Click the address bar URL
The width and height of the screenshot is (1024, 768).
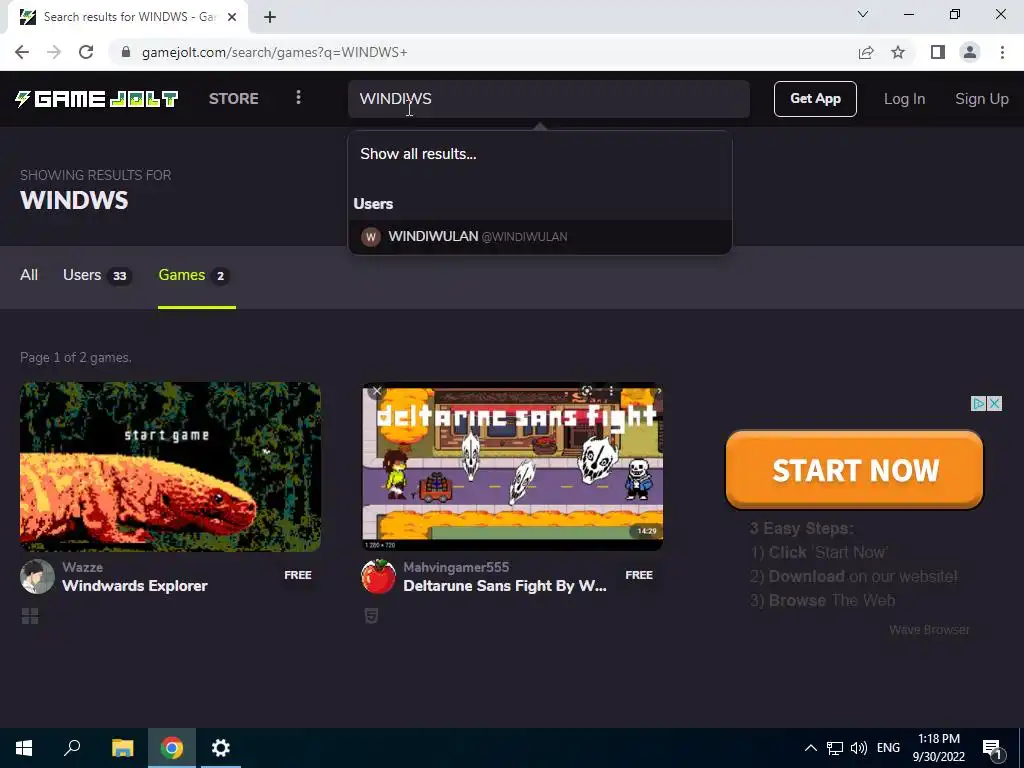(x=274, y=52)
